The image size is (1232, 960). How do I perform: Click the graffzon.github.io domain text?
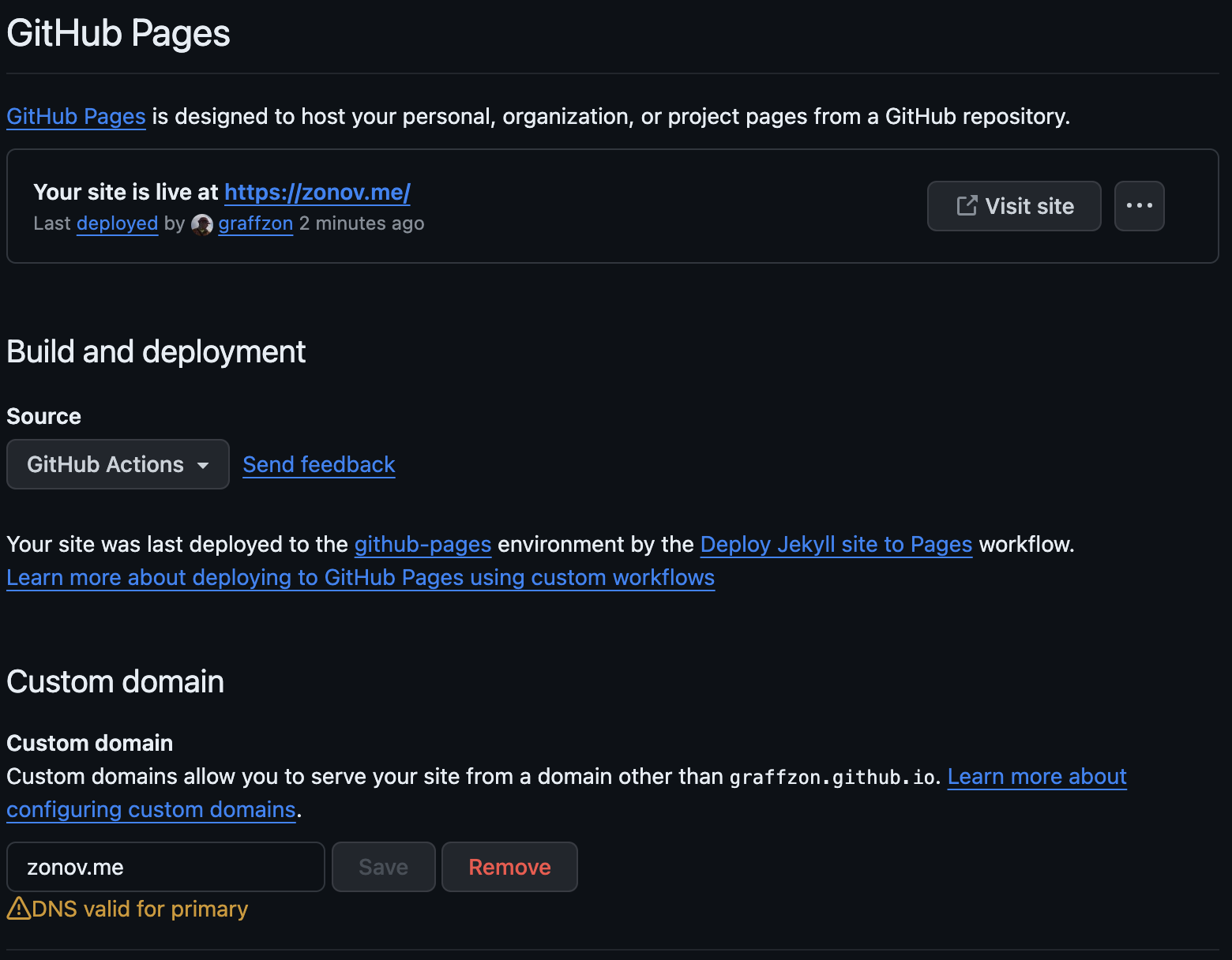coord(832,778)
